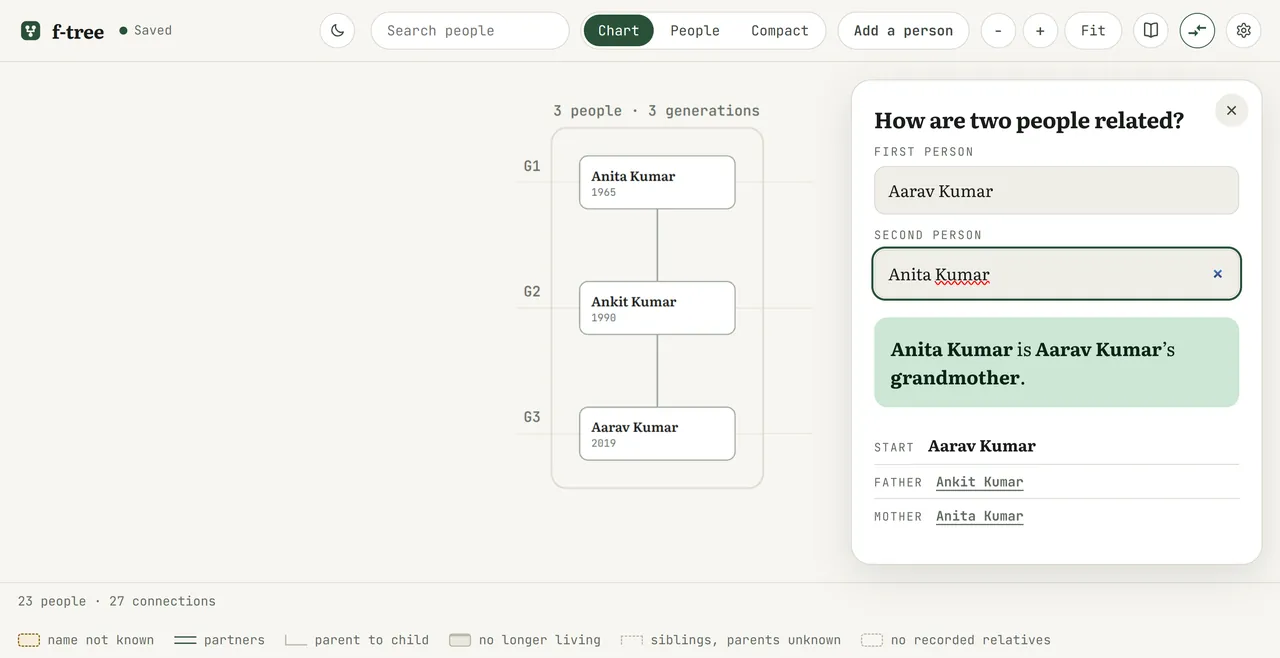Click the START Aarav Kumar path row
The image size is (1280, 658).
(x=1056, y=446)
